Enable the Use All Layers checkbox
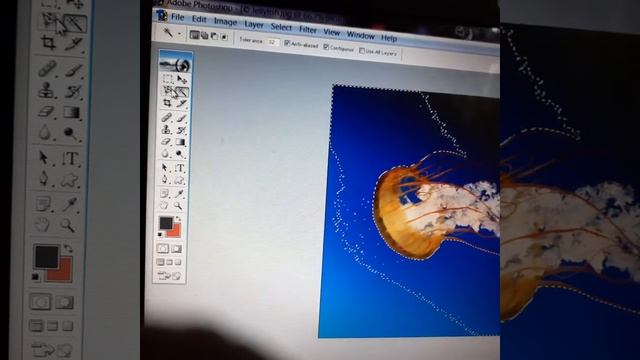The image size is (640, 360). [x=362, y=51]
